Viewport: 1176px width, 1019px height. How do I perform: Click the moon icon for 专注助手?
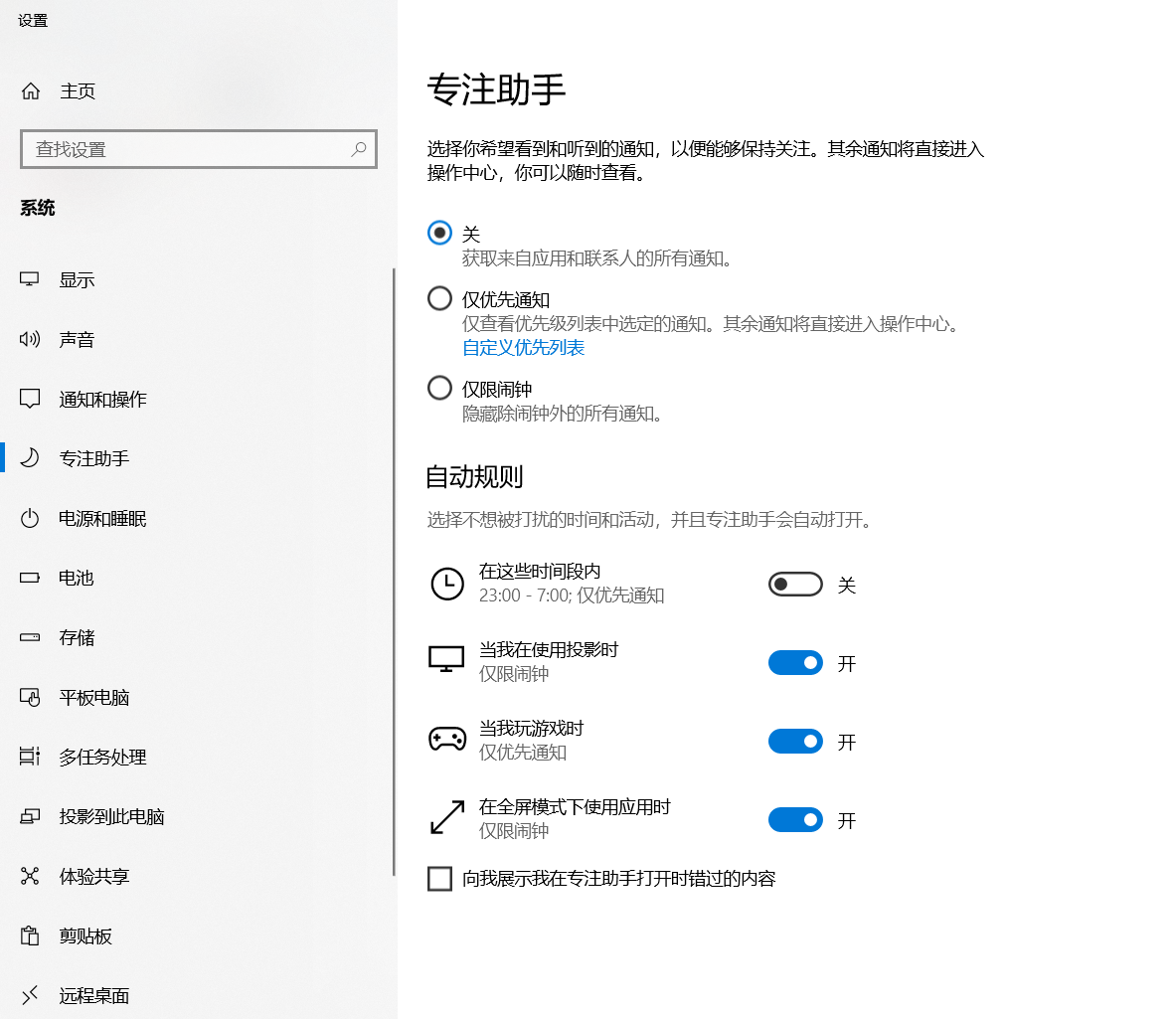[29, 458]
